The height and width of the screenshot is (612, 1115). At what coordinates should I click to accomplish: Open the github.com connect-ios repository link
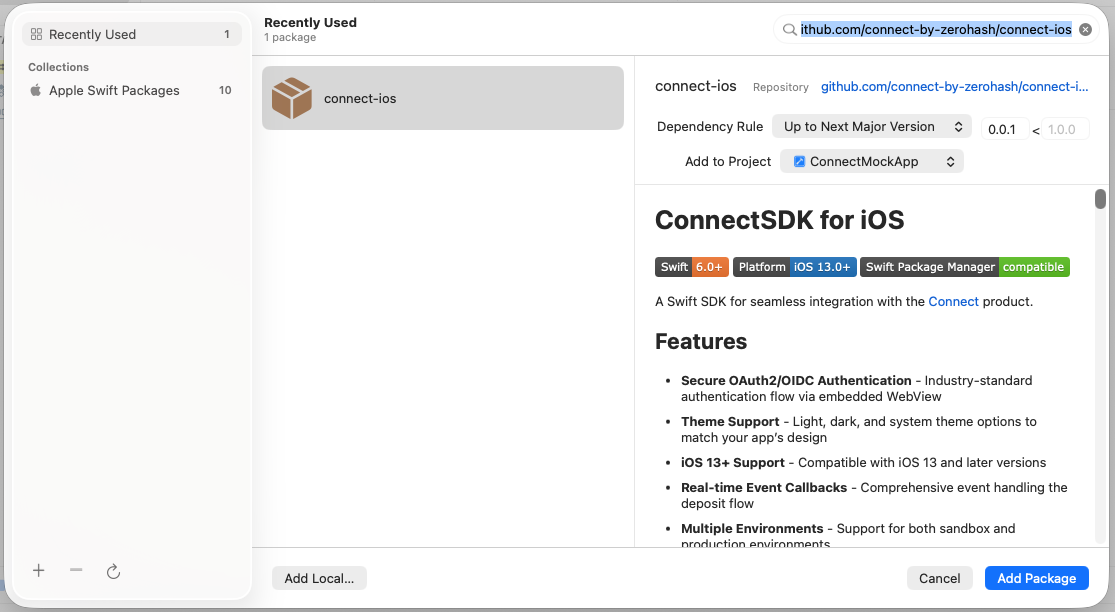954,87
